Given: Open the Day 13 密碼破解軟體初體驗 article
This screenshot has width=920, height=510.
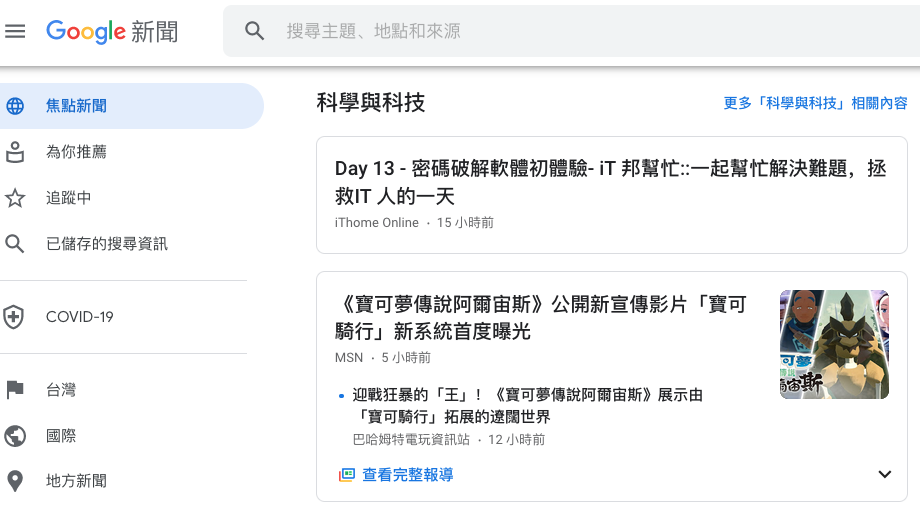Looking at the screenshot, I should (x=610, y=183).
